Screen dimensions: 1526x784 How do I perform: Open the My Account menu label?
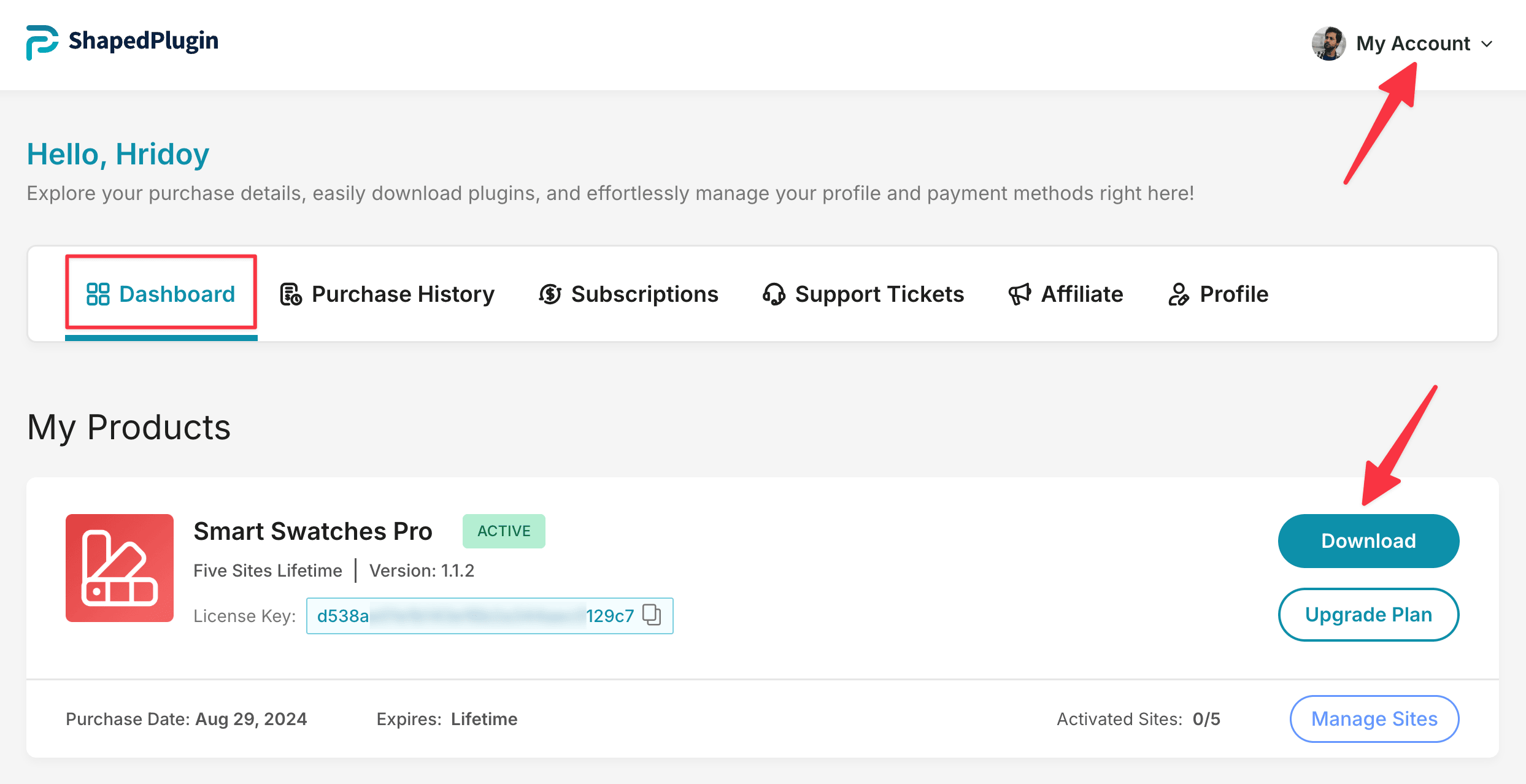click(x=1412, y=44)
